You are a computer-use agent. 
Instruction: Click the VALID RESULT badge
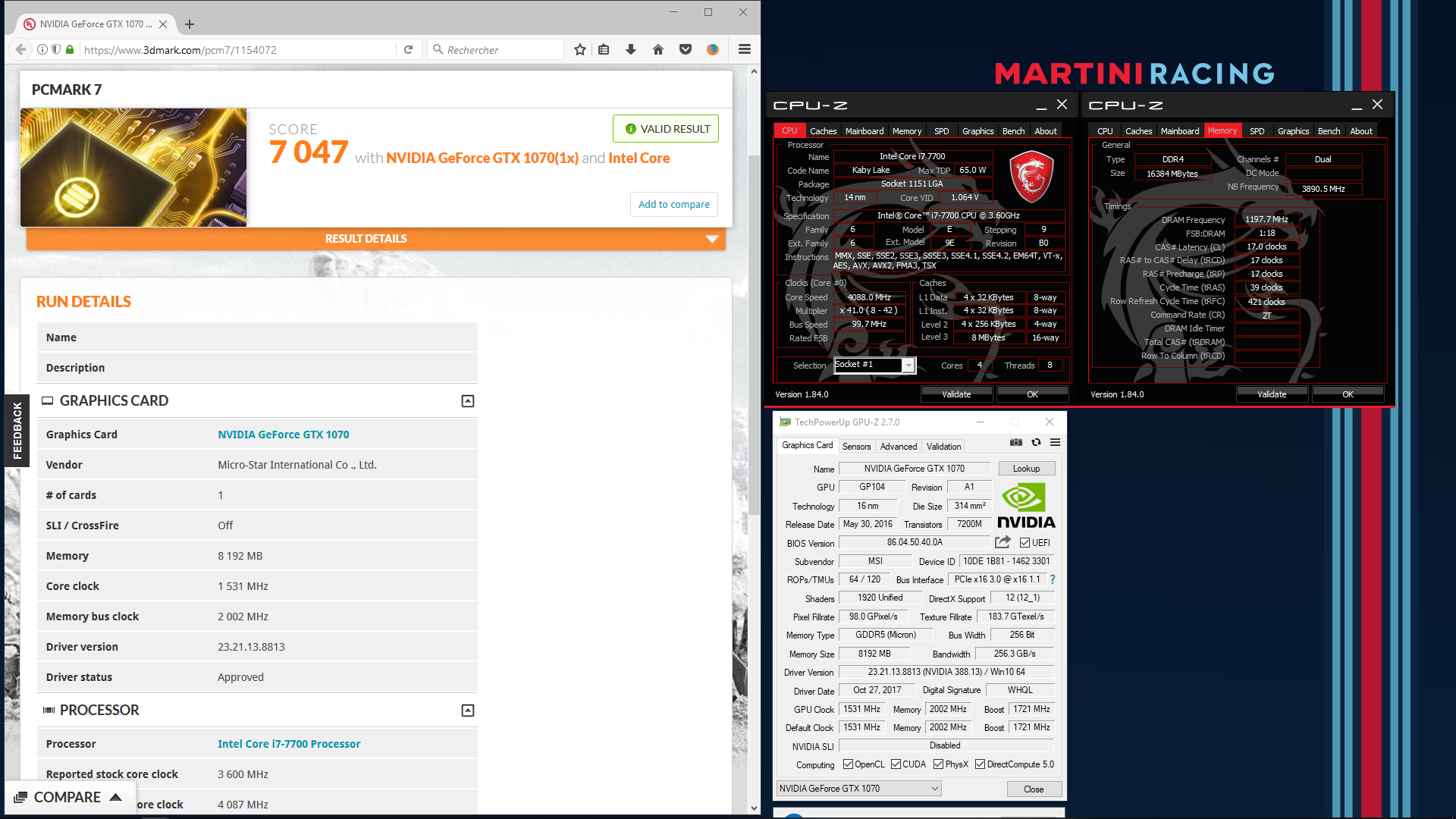point(666,129)
